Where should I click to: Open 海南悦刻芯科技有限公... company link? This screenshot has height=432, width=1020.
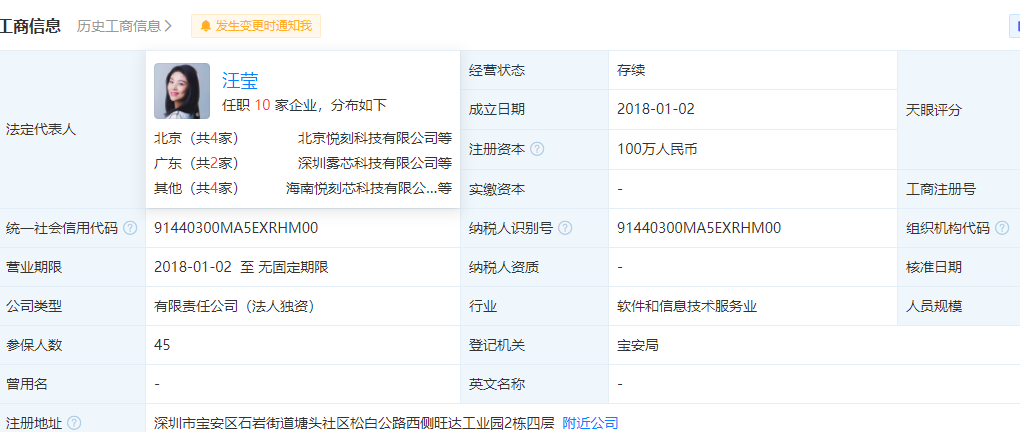click(x=369, y=189)
